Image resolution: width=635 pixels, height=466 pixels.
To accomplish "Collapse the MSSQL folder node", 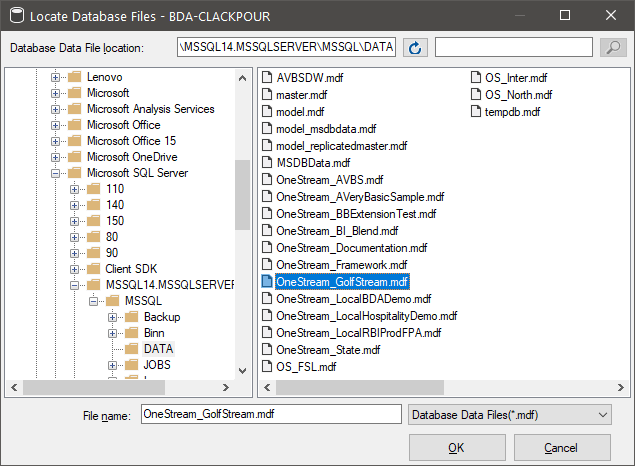I will click(x=93, y=301).
